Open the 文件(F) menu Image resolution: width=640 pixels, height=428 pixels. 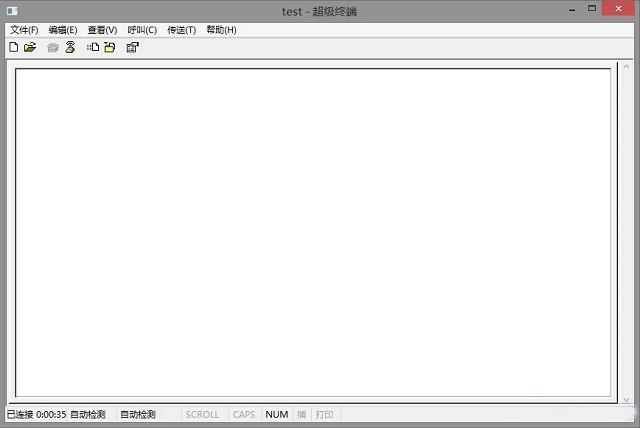click(x=24, y=30)
